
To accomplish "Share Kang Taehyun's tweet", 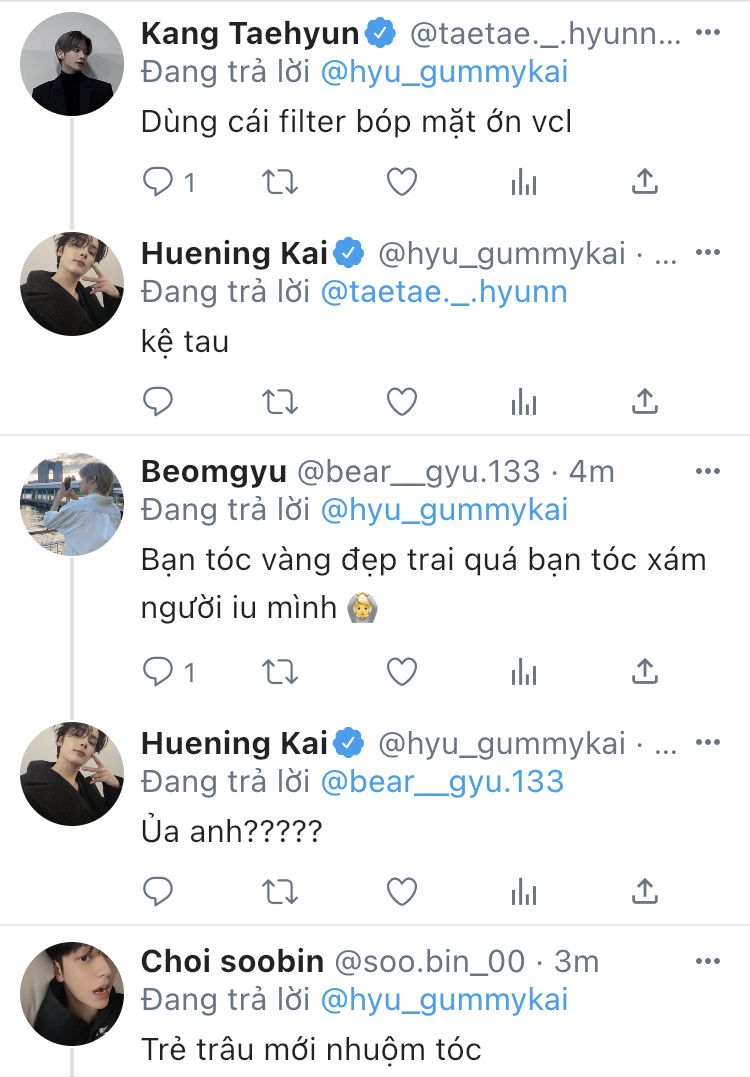I will point(646,181).
